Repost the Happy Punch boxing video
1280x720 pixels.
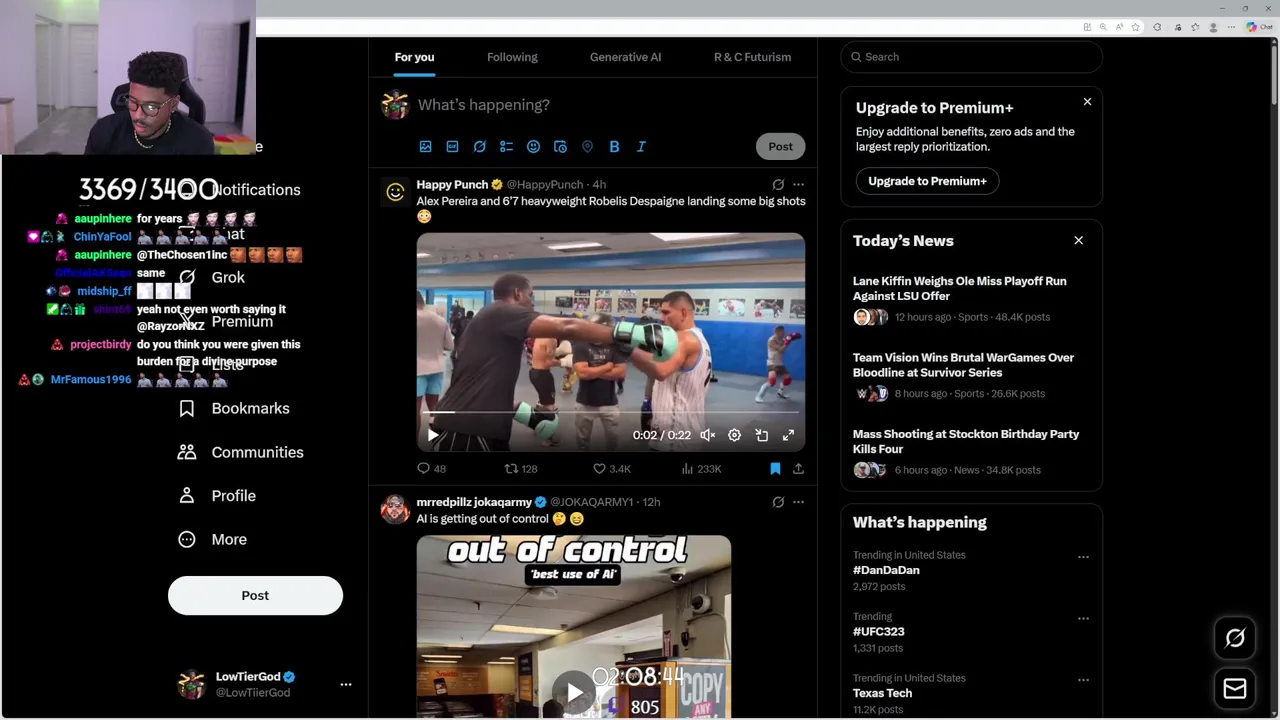(521, 468)
